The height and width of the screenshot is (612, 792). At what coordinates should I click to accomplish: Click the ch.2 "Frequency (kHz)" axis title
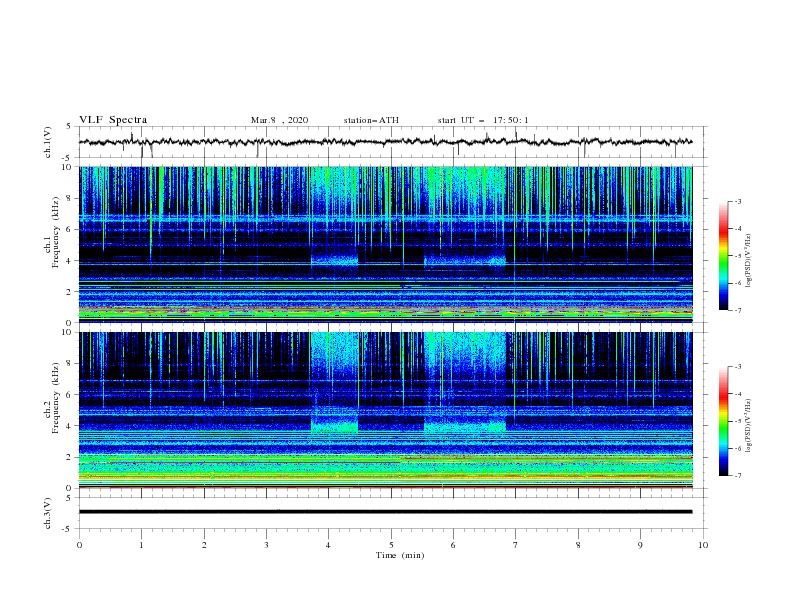pyautogui.click(x=56, y=398)
